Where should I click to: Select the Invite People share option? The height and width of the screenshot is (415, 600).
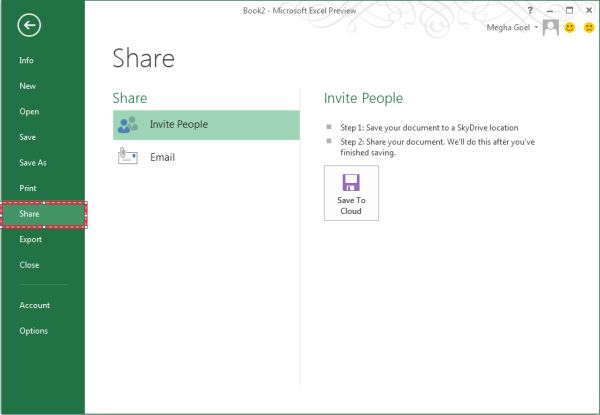click(206, 125)
